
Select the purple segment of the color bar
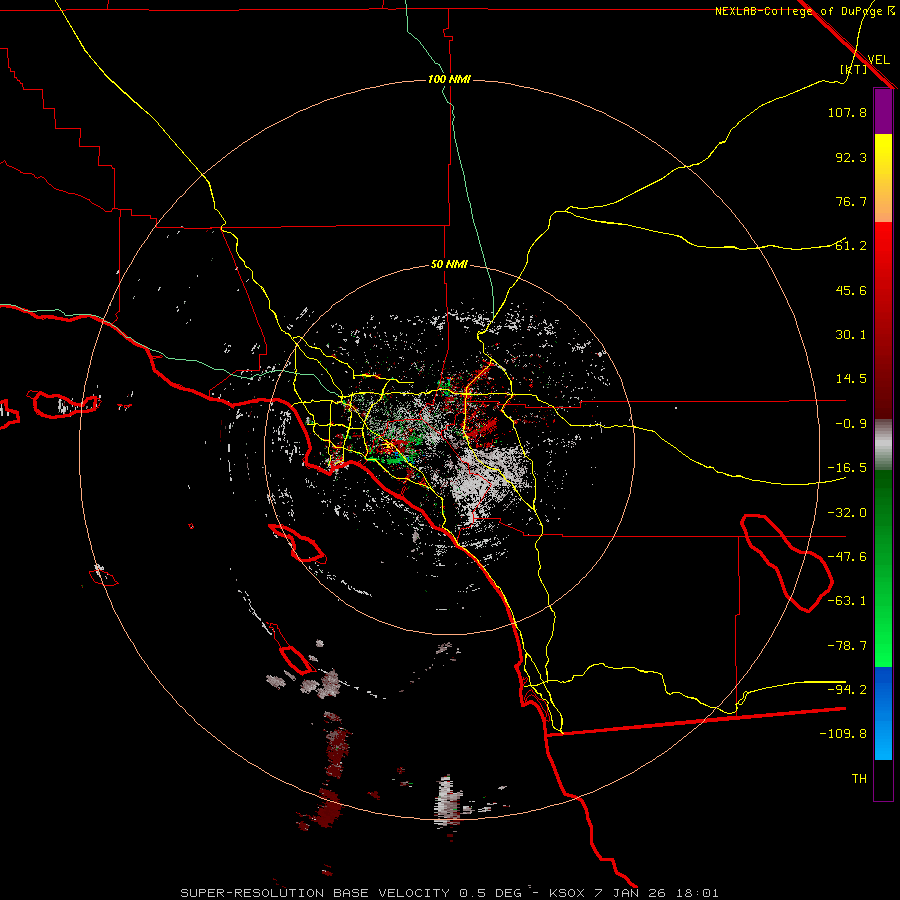coord(883,112)
